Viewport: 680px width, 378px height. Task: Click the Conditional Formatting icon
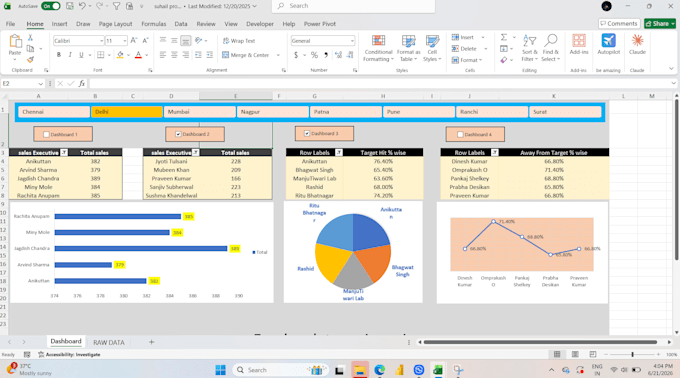378,41
